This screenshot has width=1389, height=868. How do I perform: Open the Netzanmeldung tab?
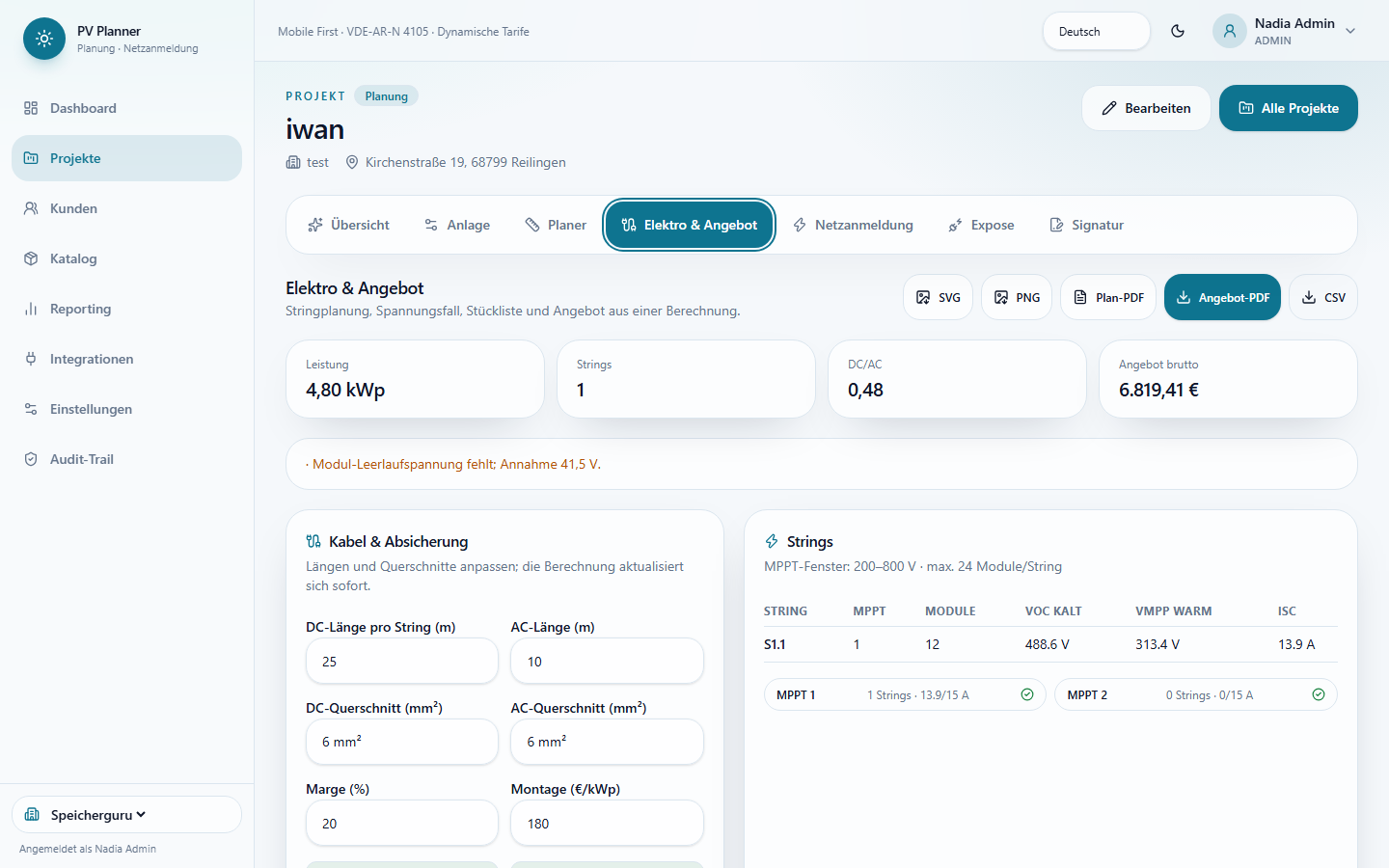(853, 225)
